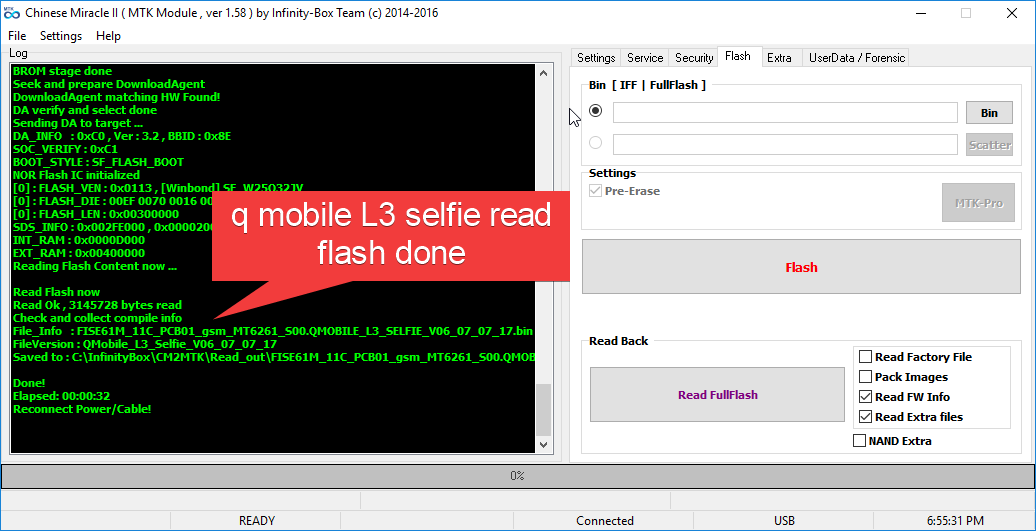Select the Scatter file radio button
This screenshot has width=1036, height=531.
595,143
